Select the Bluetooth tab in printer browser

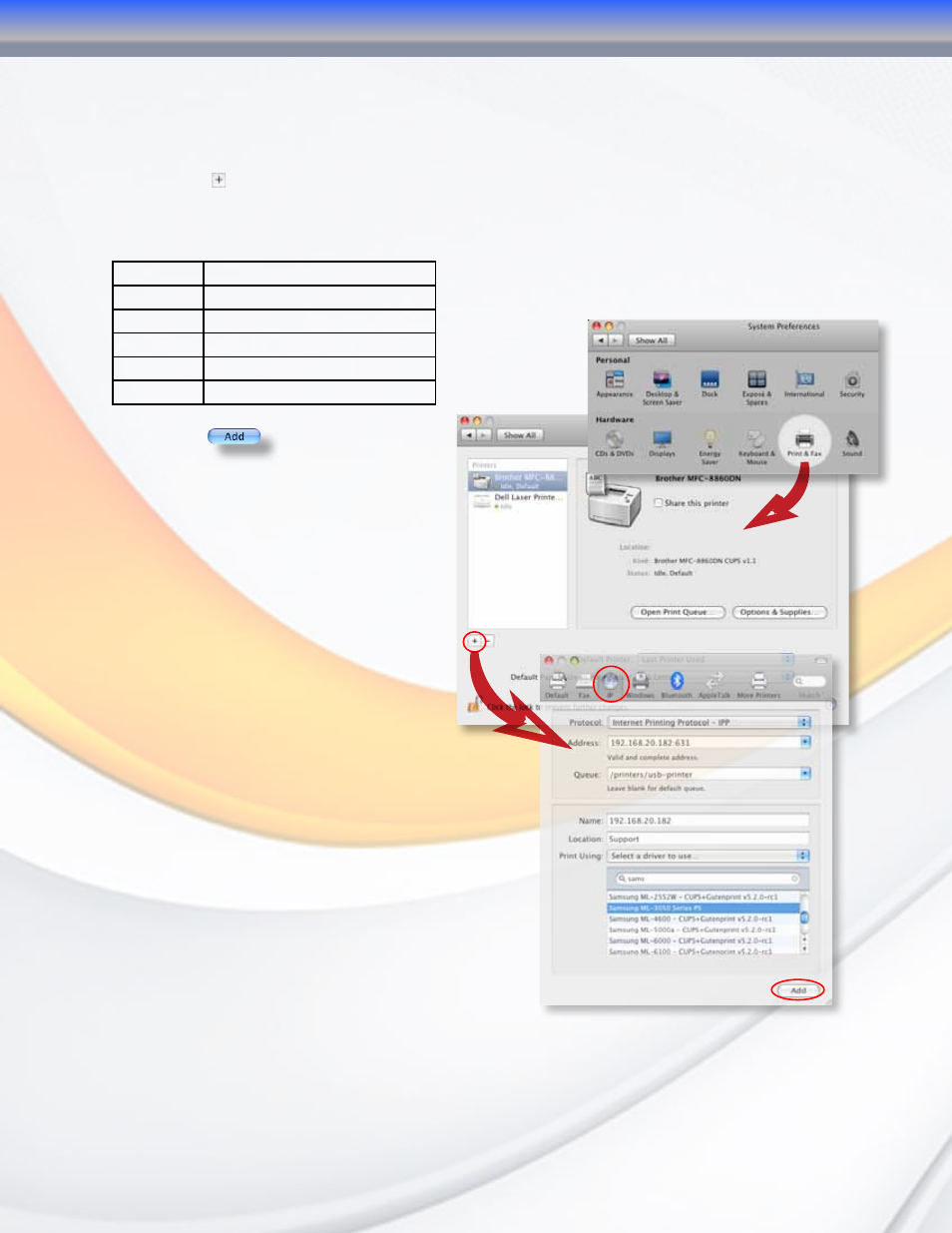pos(677,685)
